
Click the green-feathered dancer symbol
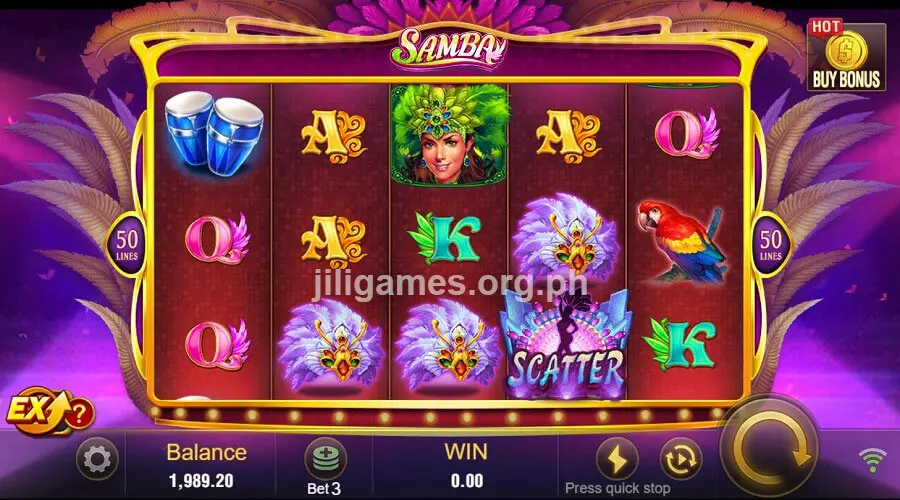pos(449,135)
